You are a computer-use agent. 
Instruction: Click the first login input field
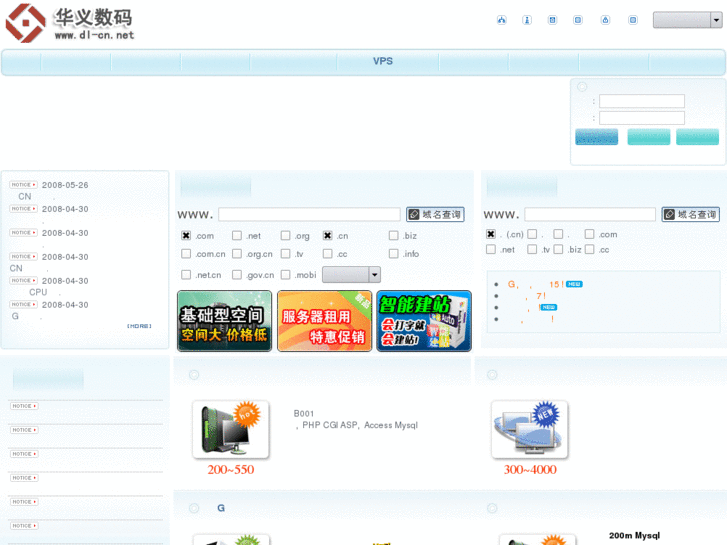[641, 101]
